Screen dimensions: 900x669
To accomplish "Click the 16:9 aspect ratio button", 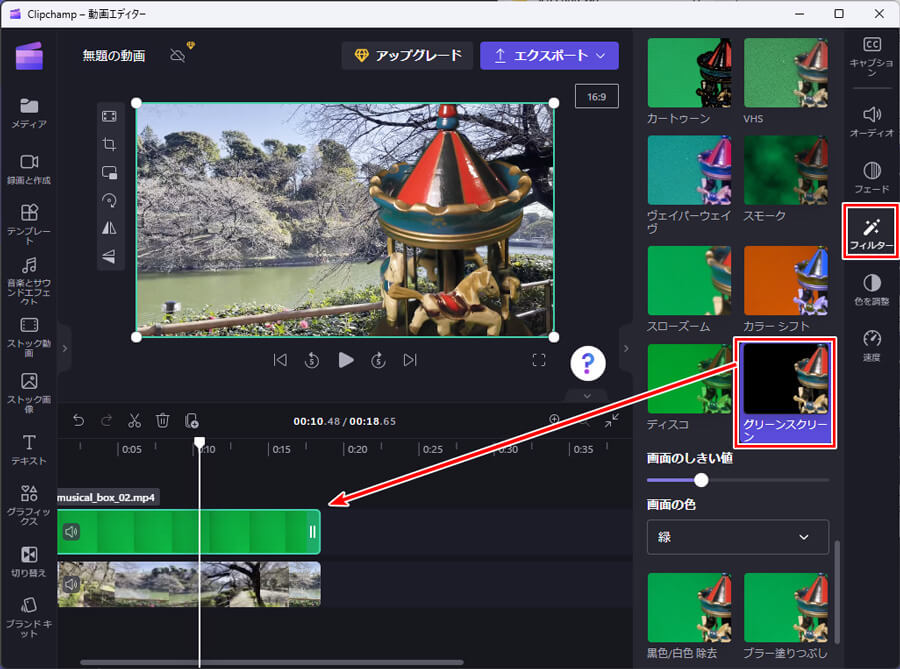I will point(596,96).
